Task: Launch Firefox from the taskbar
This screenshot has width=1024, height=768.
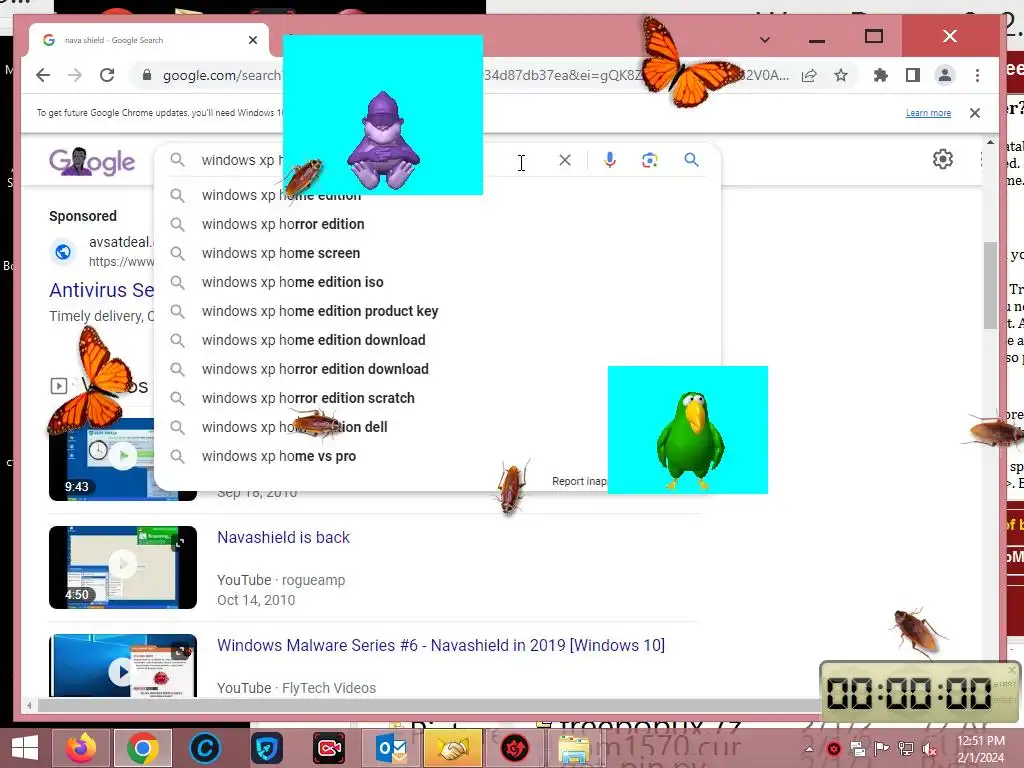Action: pos(81,748)
